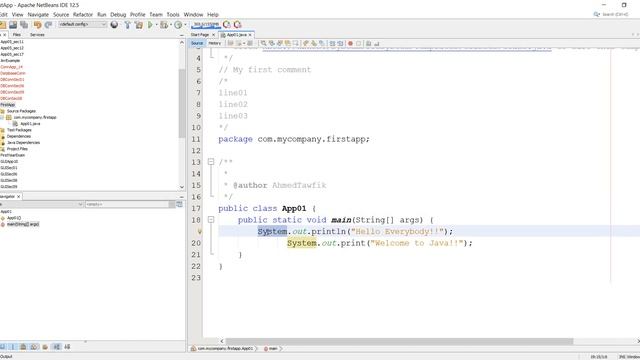The height and width of the screenshot is (360, 640).
Task: Open the Navigator empty filter combo box
Action: coord(130,204)
